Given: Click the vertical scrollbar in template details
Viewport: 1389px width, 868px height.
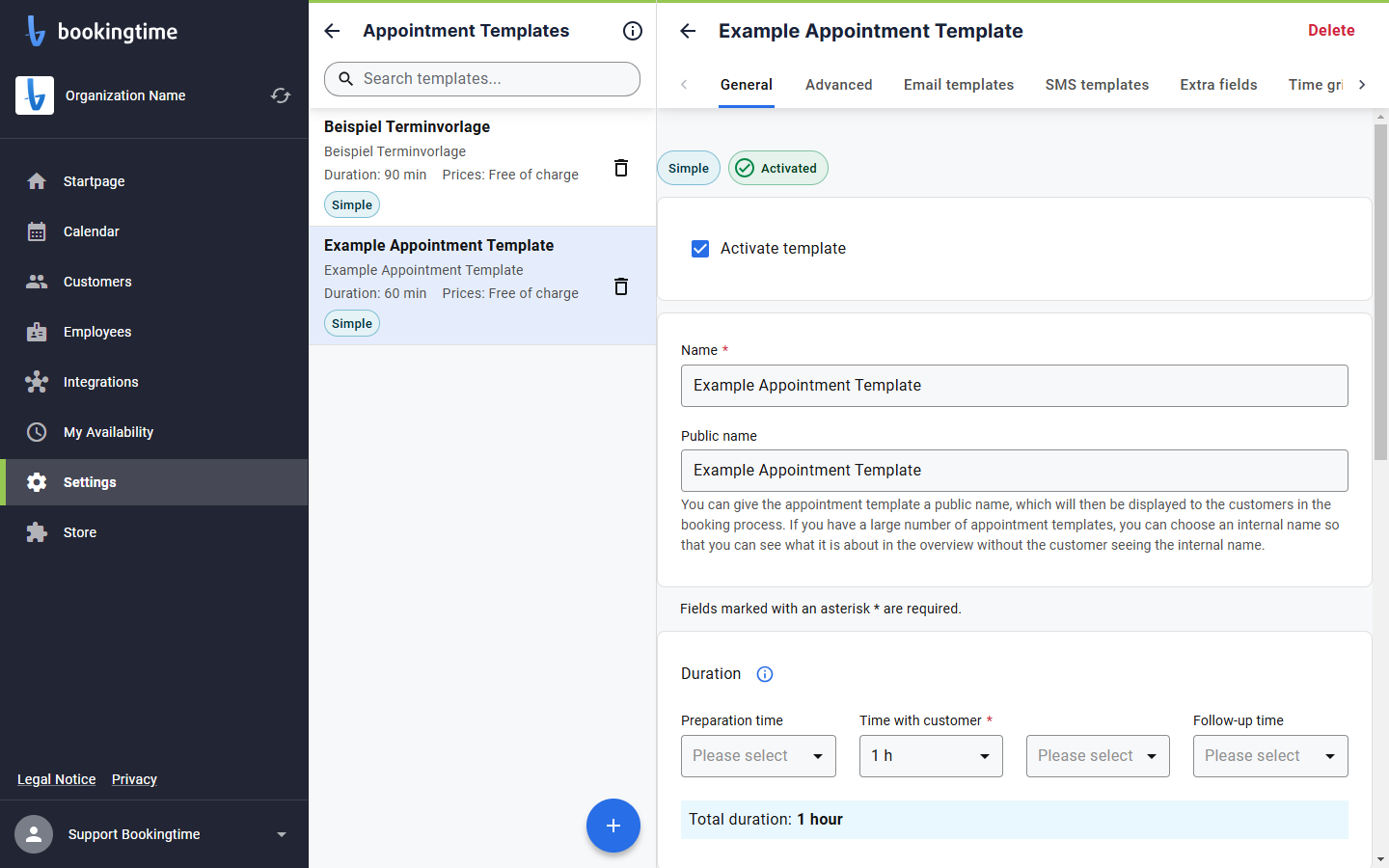Looking at the screenshot, I should 1380,292.
